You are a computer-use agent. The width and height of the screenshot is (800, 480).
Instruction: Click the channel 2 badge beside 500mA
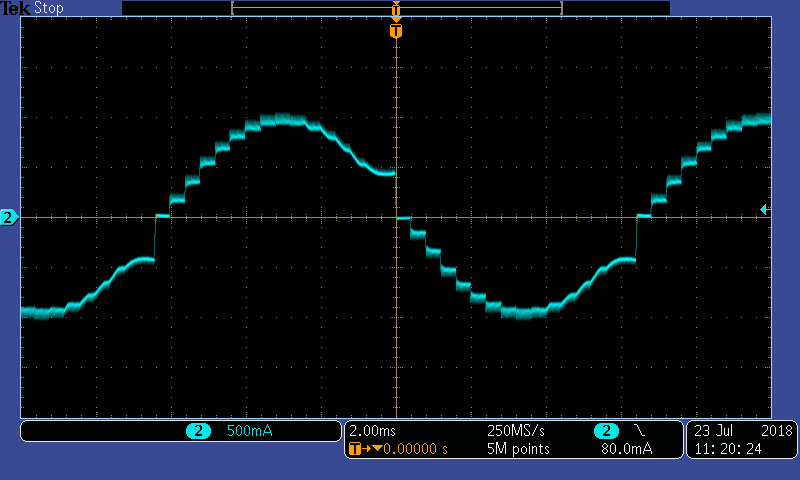[198, 431]
